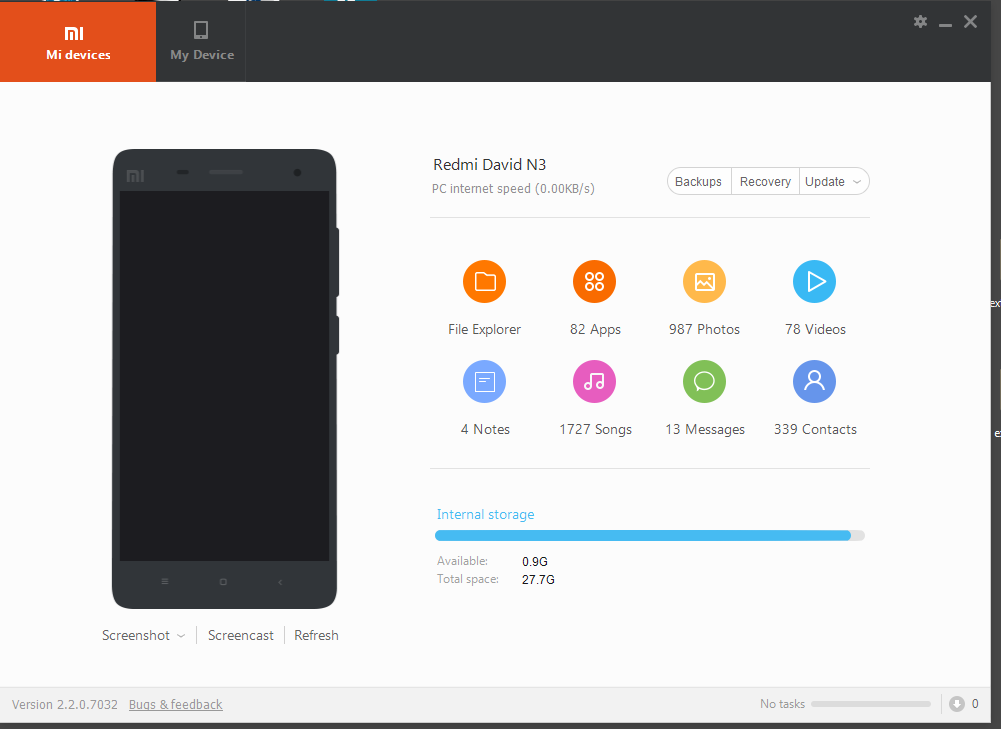Start Screencast of the phone
Screen dimensions: 1001x729
tap(241, 635)
